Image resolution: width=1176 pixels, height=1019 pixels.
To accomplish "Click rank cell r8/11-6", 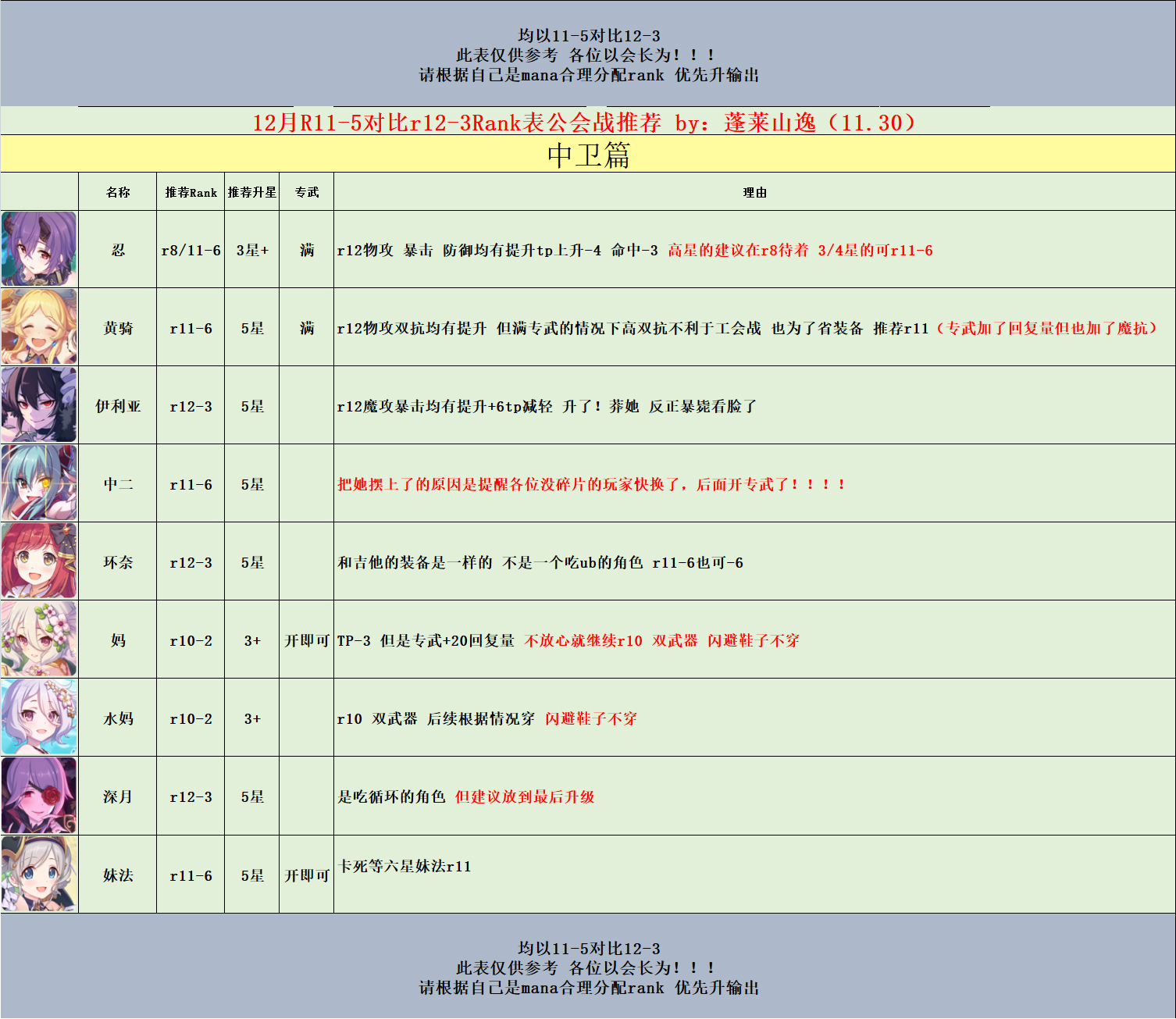I will pyautogui.click(x=191, y=250).
